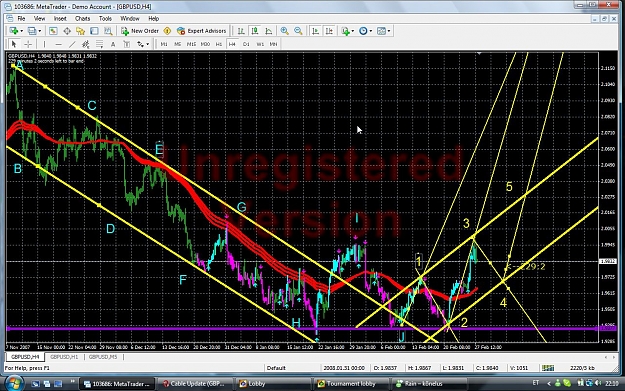Open the Navigator panel
Viewport: 625px width, 391px height.
pos(81,31)
